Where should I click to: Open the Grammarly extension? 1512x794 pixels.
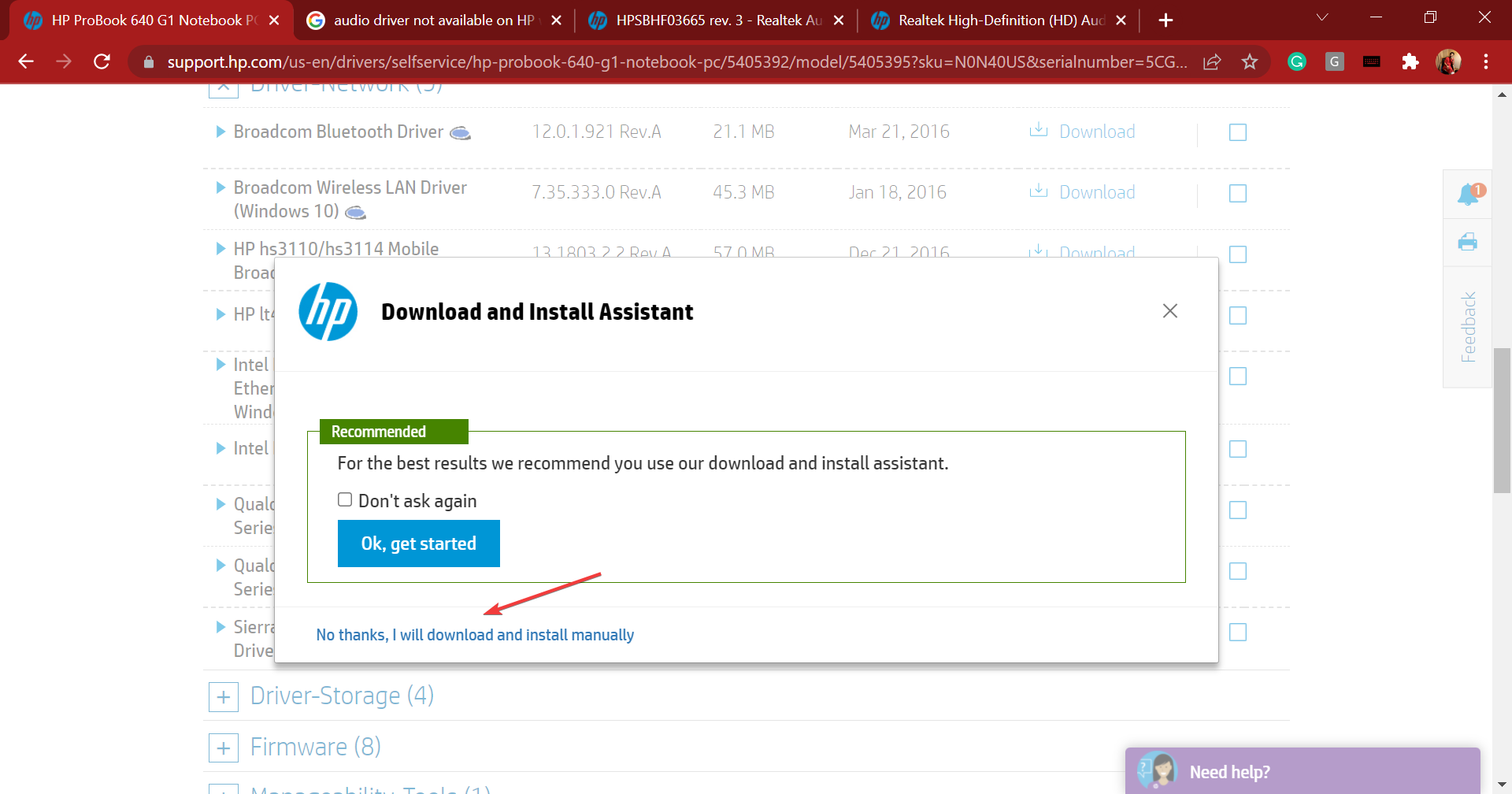(1297, 61)
